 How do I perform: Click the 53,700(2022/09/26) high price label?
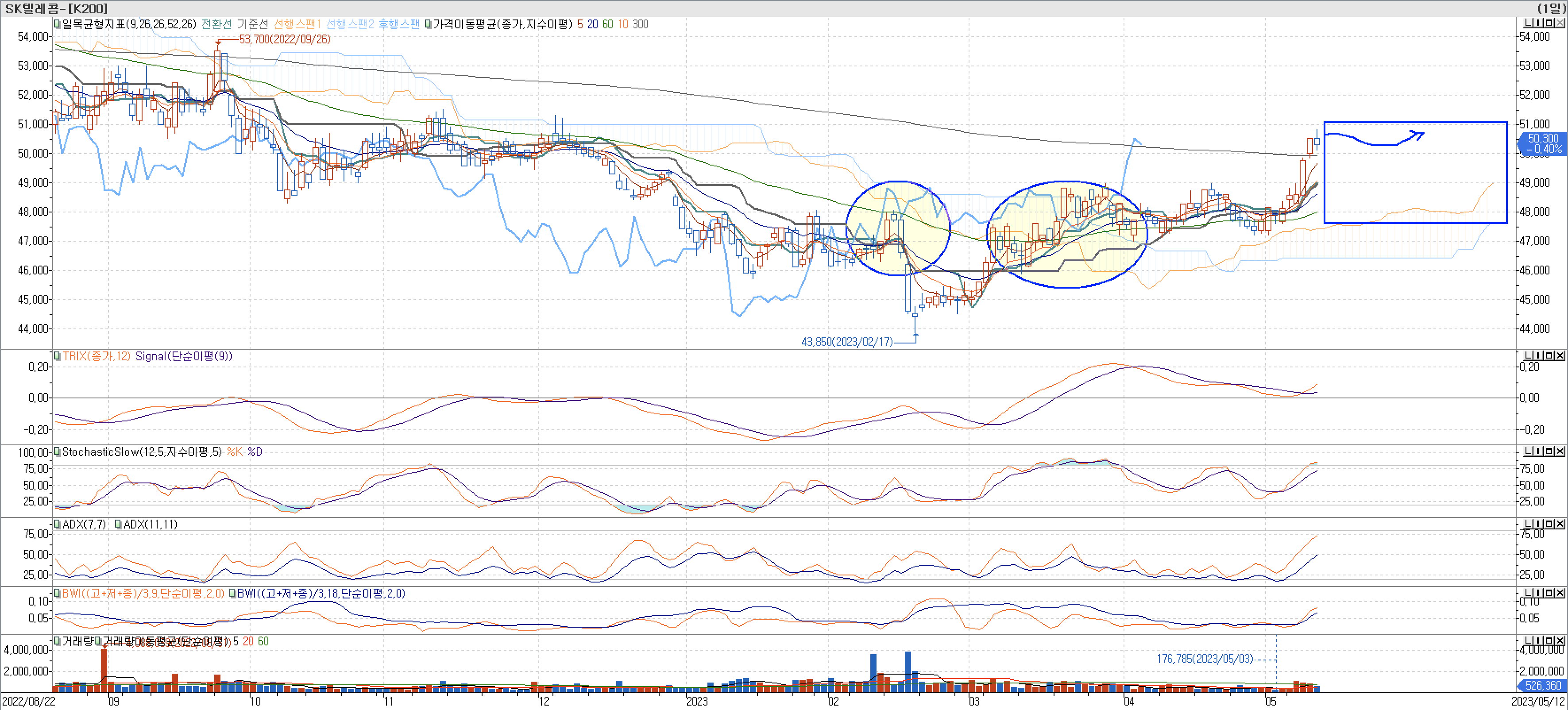(284, 39)
